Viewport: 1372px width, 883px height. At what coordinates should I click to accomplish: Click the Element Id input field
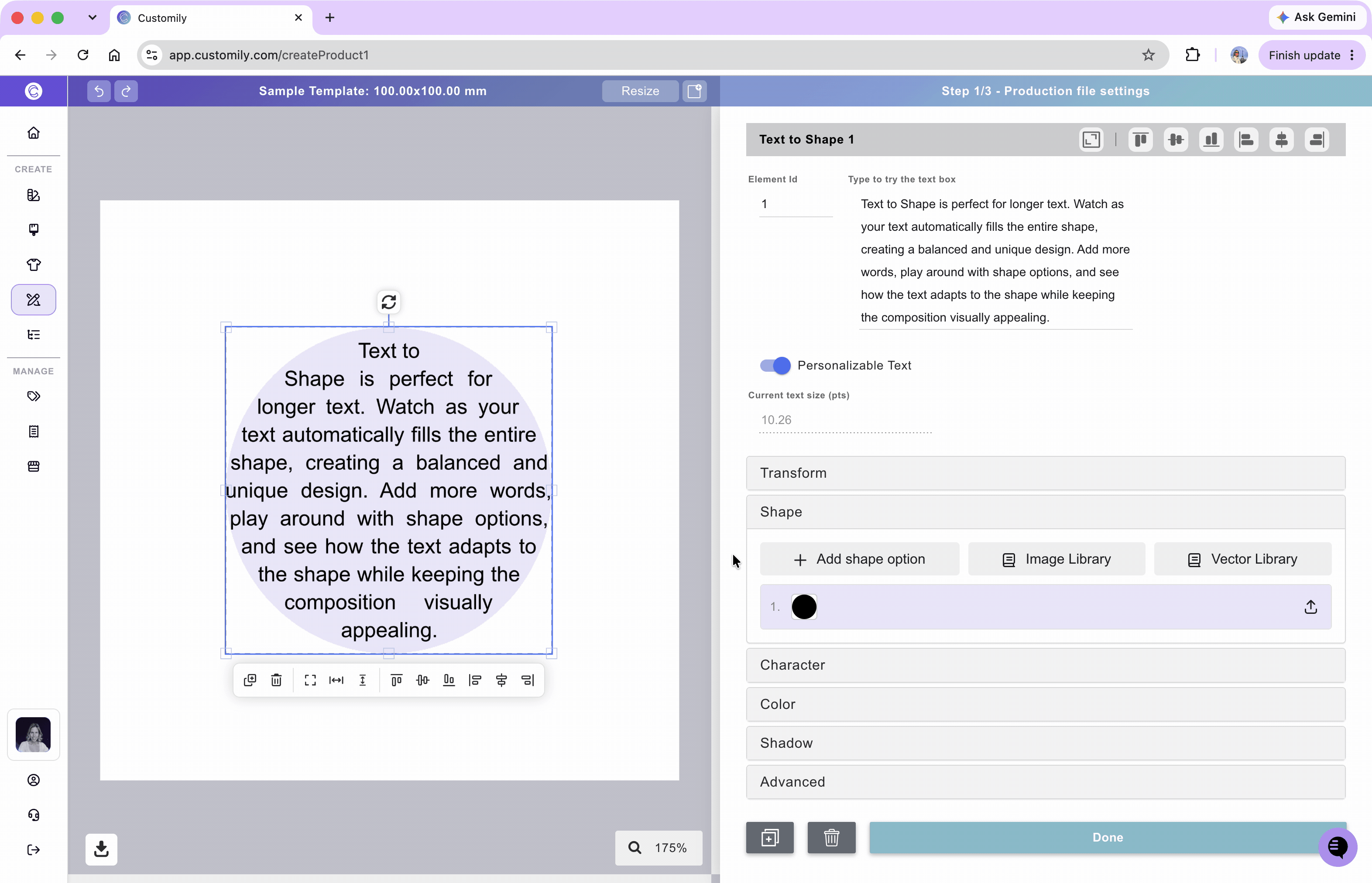click(x=796, y=204)
